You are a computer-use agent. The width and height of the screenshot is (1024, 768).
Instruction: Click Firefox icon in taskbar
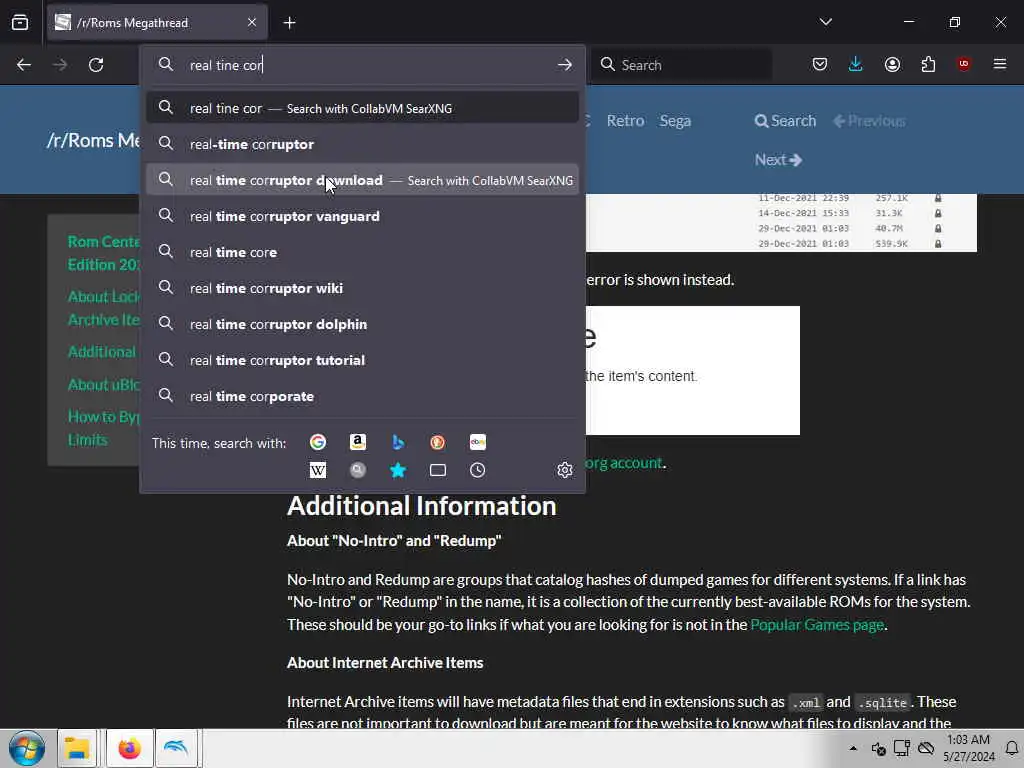(129, 748)
